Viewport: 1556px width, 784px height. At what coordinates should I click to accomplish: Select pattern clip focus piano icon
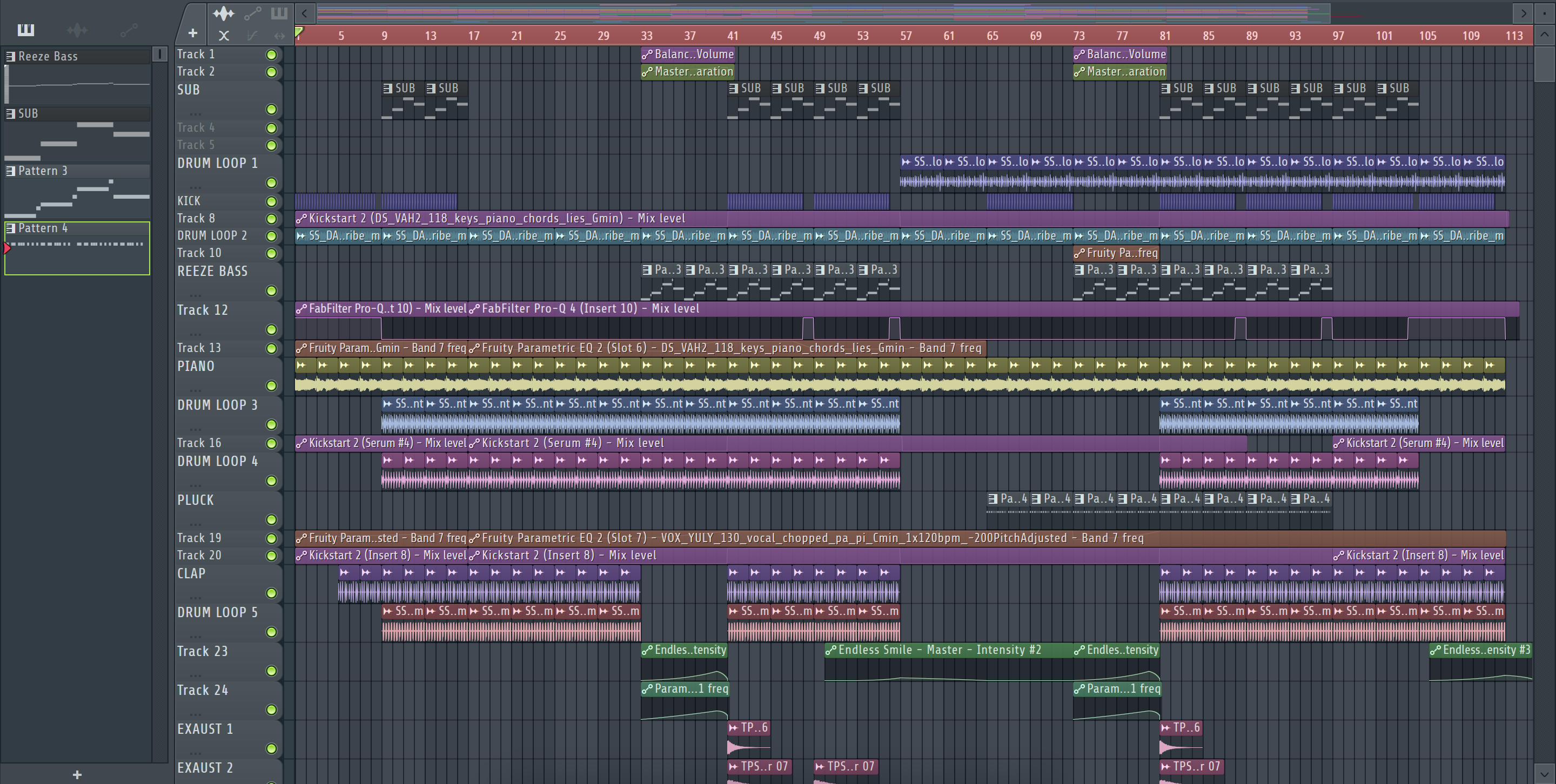pos(279,12)
